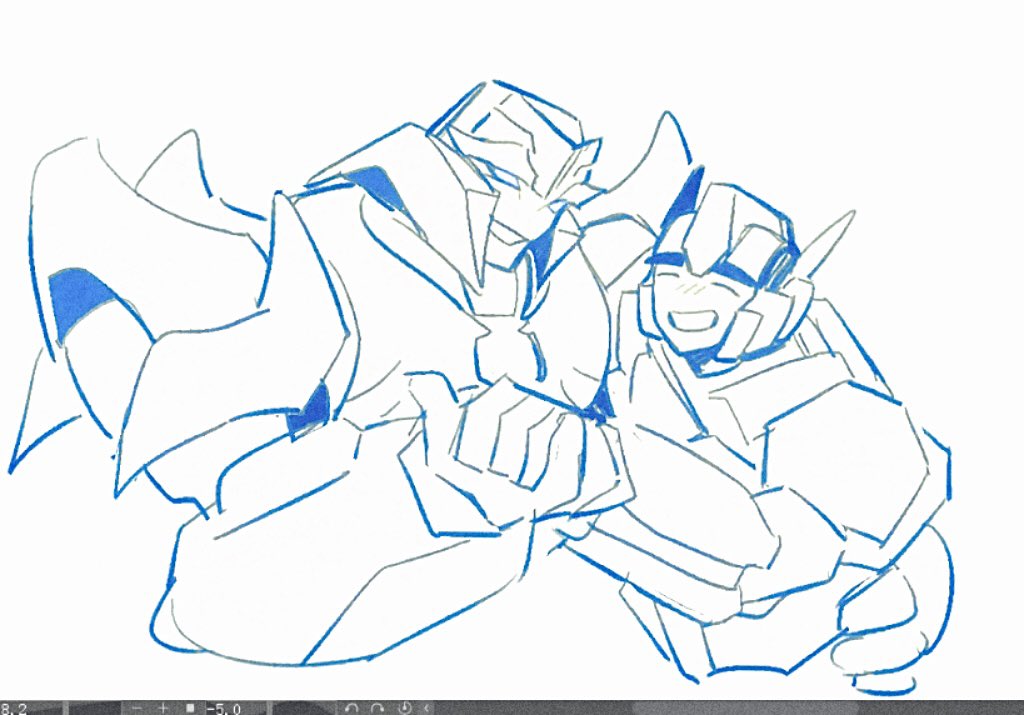Click the zoom out minus button

[x=136, y=708]
